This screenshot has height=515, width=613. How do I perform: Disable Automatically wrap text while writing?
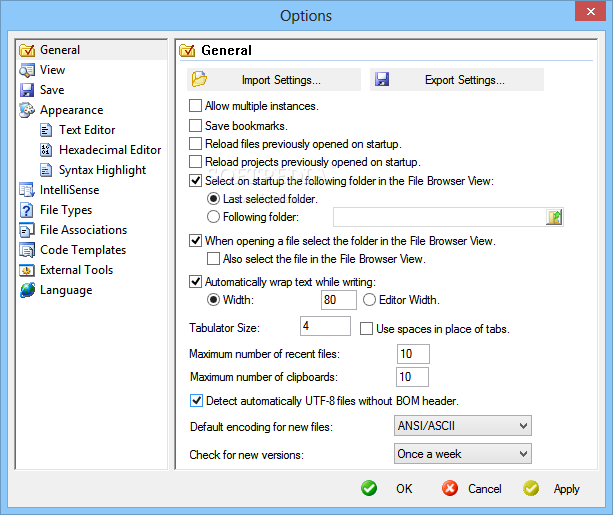(195, 282)
